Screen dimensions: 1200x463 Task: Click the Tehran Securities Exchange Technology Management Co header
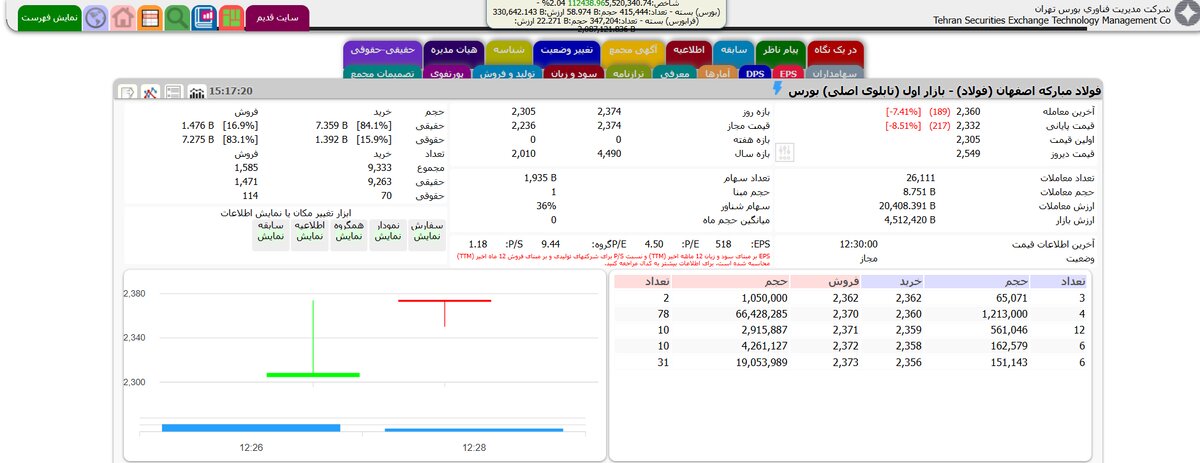[x=1052, y=19]
